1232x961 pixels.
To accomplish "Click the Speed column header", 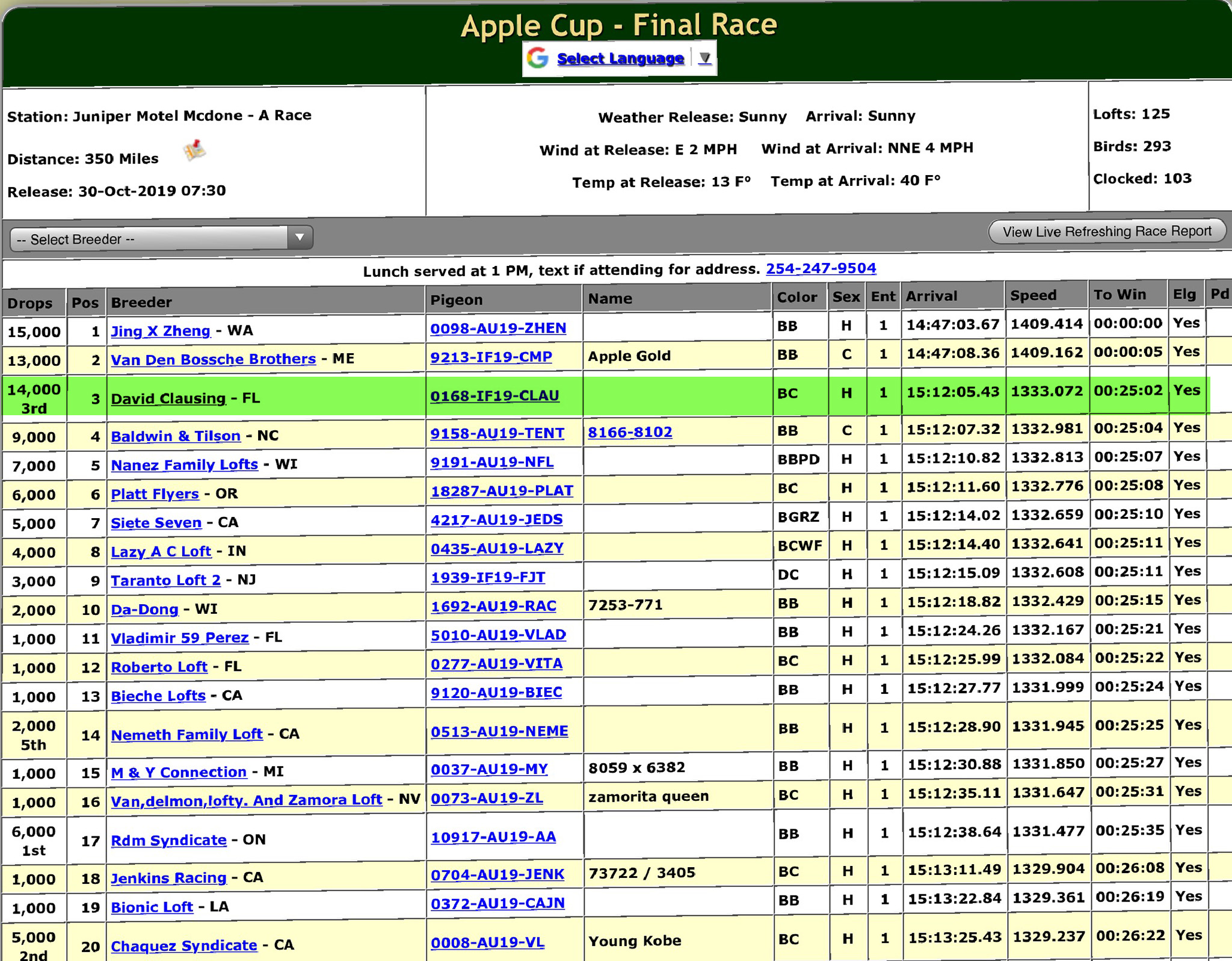I will 1033,295.
